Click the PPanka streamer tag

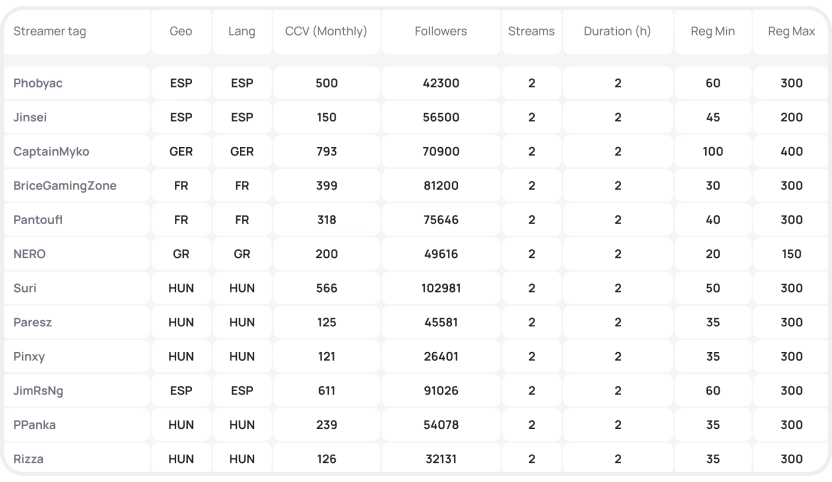tap(34, 425)
